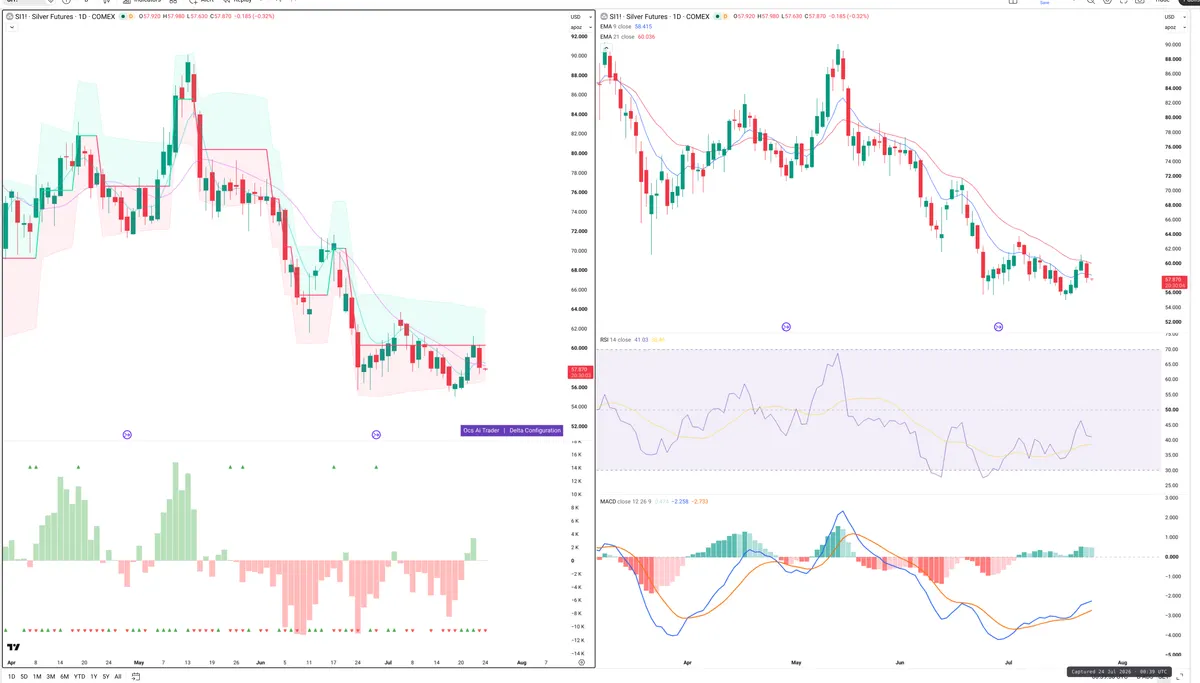
Task: Click the left chart's late-April purple event marker
Action: pos(127,434)
